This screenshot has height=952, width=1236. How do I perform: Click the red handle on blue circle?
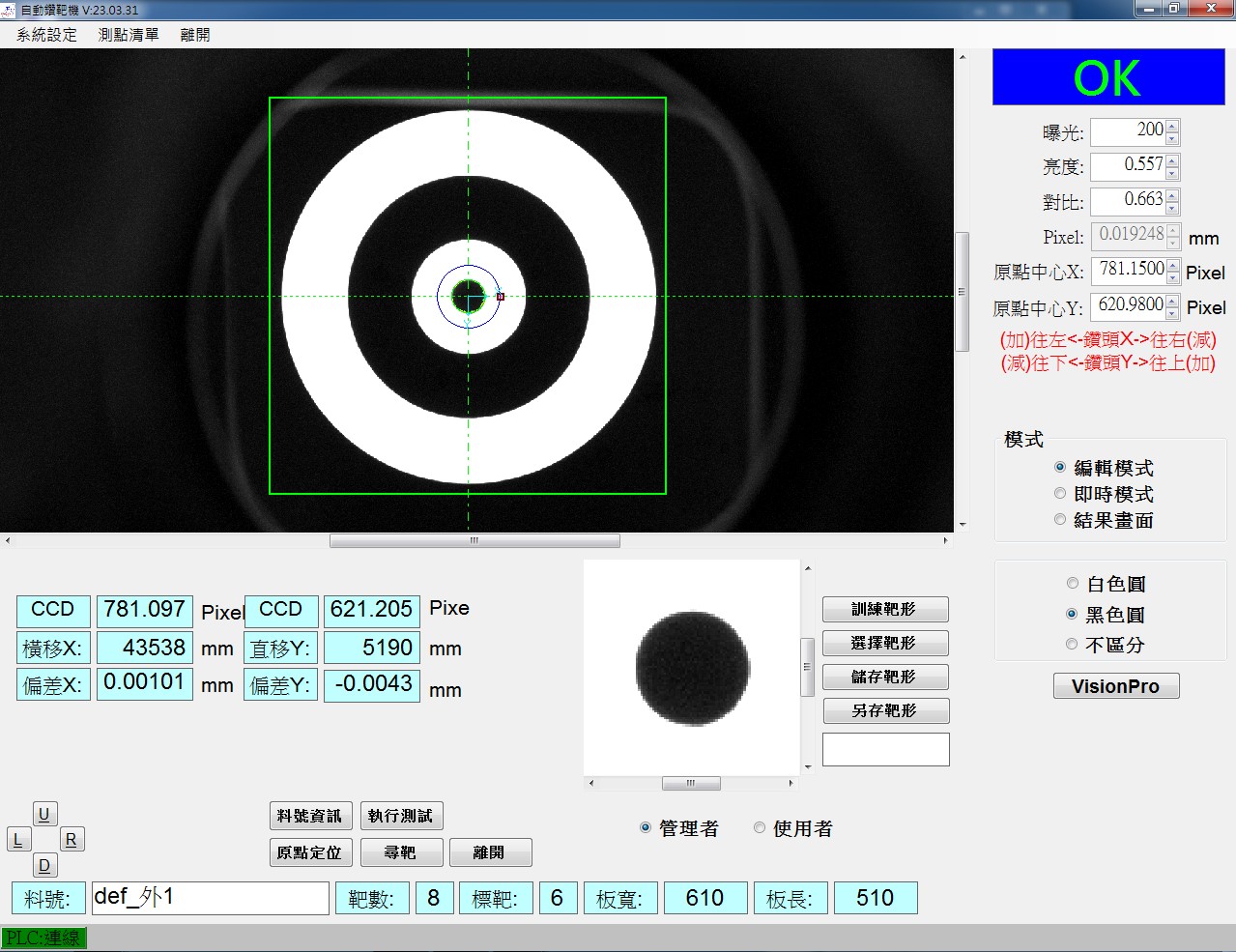(501, 297)
